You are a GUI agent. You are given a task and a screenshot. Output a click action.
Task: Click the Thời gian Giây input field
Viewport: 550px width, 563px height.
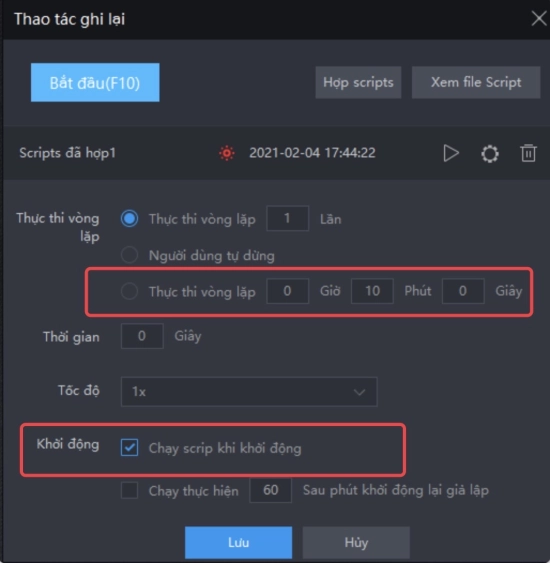(x=142, y=336)
